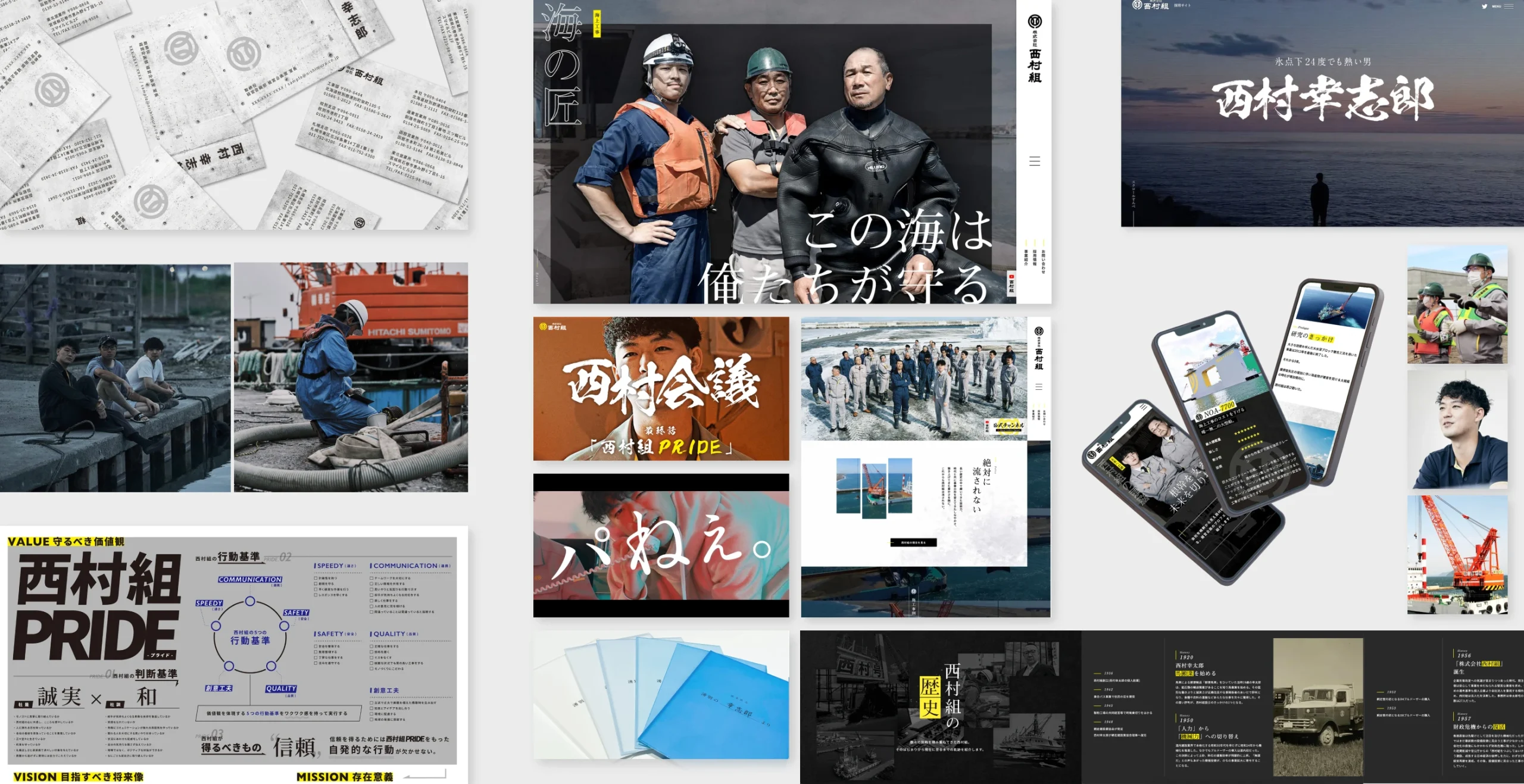The height and width of the screenshot is (784, 1524).
Task: Play the 西村会議 最終話 video thumbnail
Action: (661, 389)
